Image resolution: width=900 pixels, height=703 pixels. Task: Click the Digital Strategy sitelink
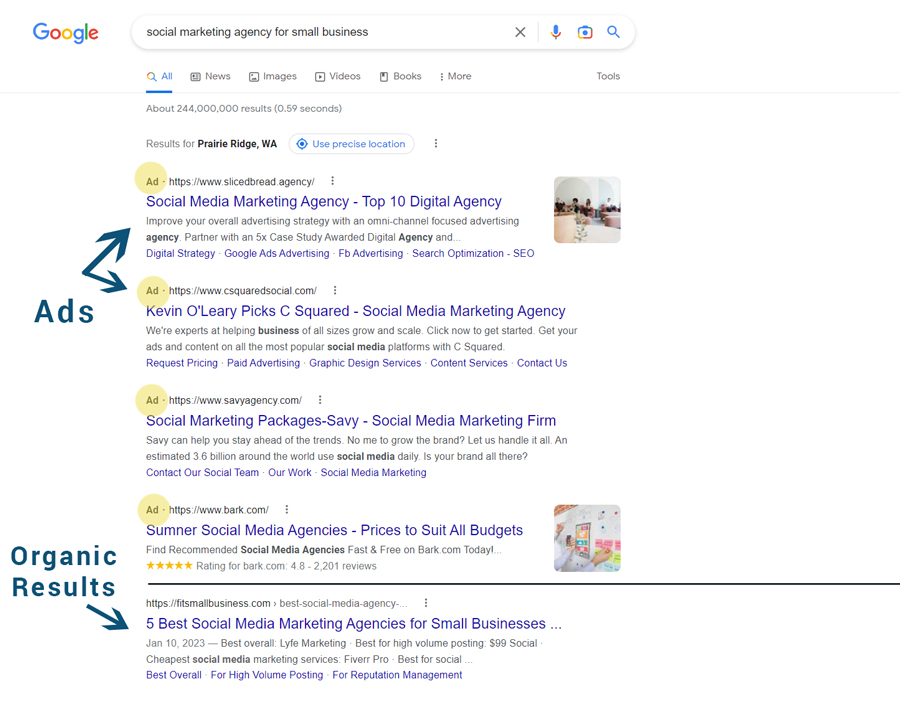point(180,254)
